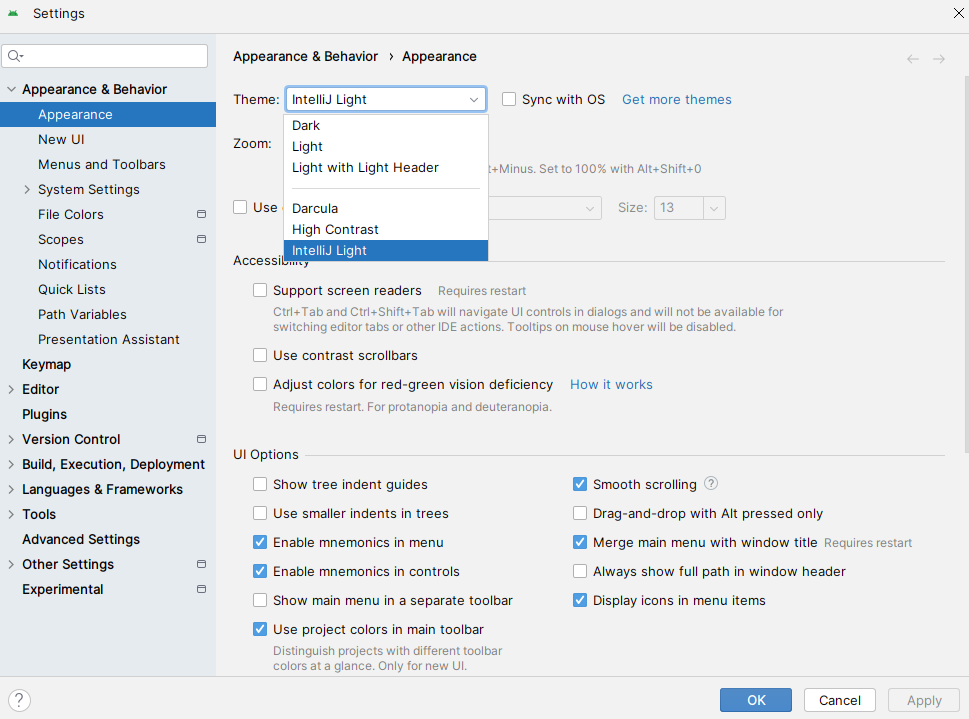The image size is (969, 719).
Task: Click the OK button
Action: pyautogui.click(x=755, y=700)
